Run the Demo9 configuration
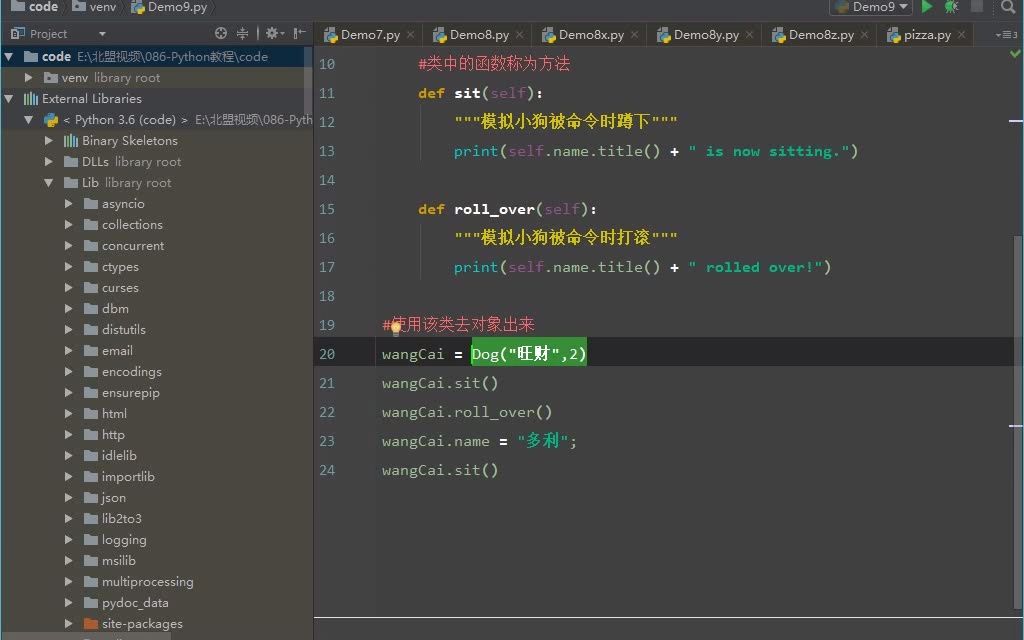The image size is (1024, 640). [x=927, y=7]
